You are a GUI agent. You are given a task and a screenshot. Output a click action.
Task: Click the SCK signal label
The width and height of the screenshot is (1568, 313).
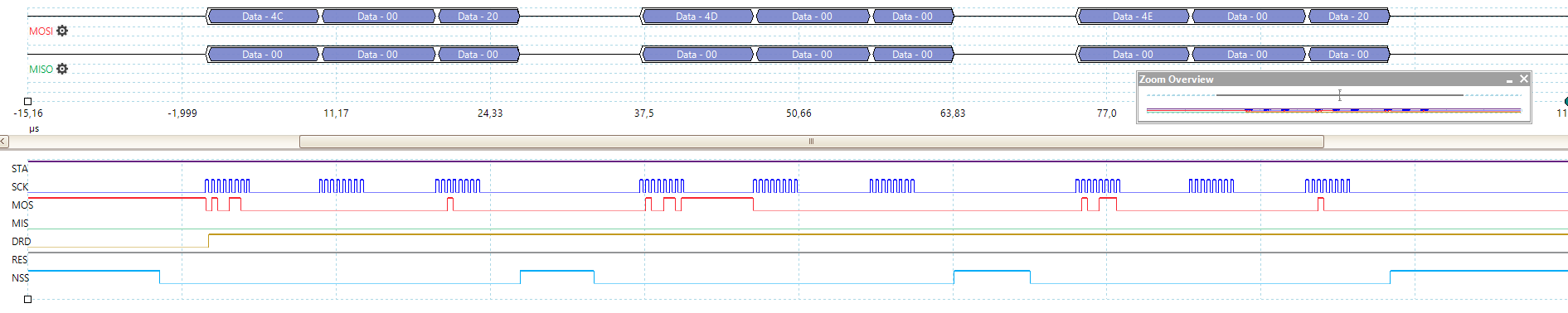pos(20,187)
